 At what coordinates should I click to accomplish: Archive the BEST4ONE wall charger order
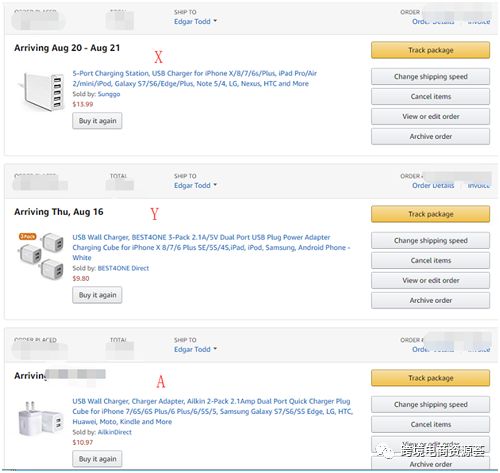point(430,300)
